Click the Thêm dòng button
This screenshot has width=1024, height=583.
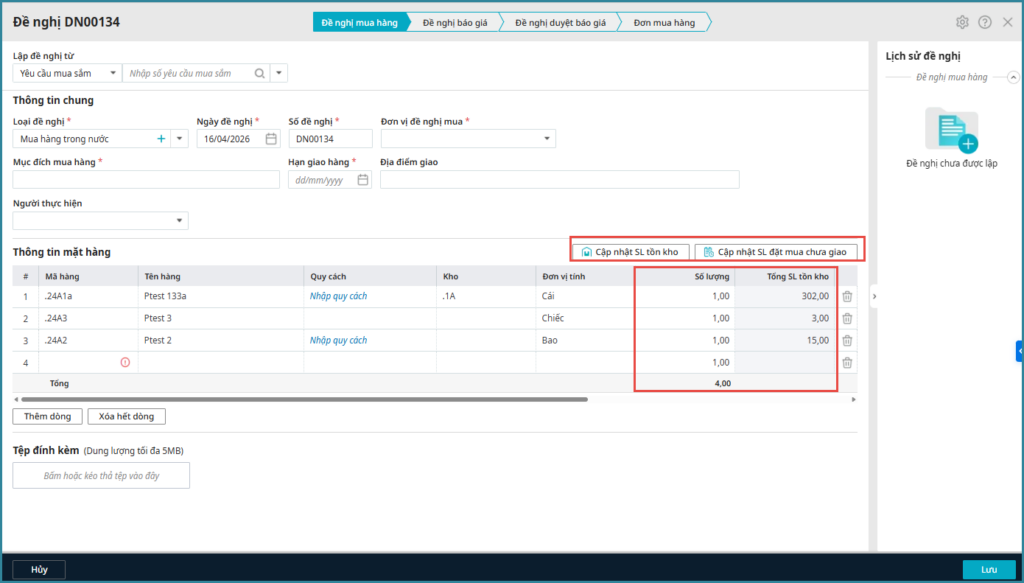coord(47,416)
